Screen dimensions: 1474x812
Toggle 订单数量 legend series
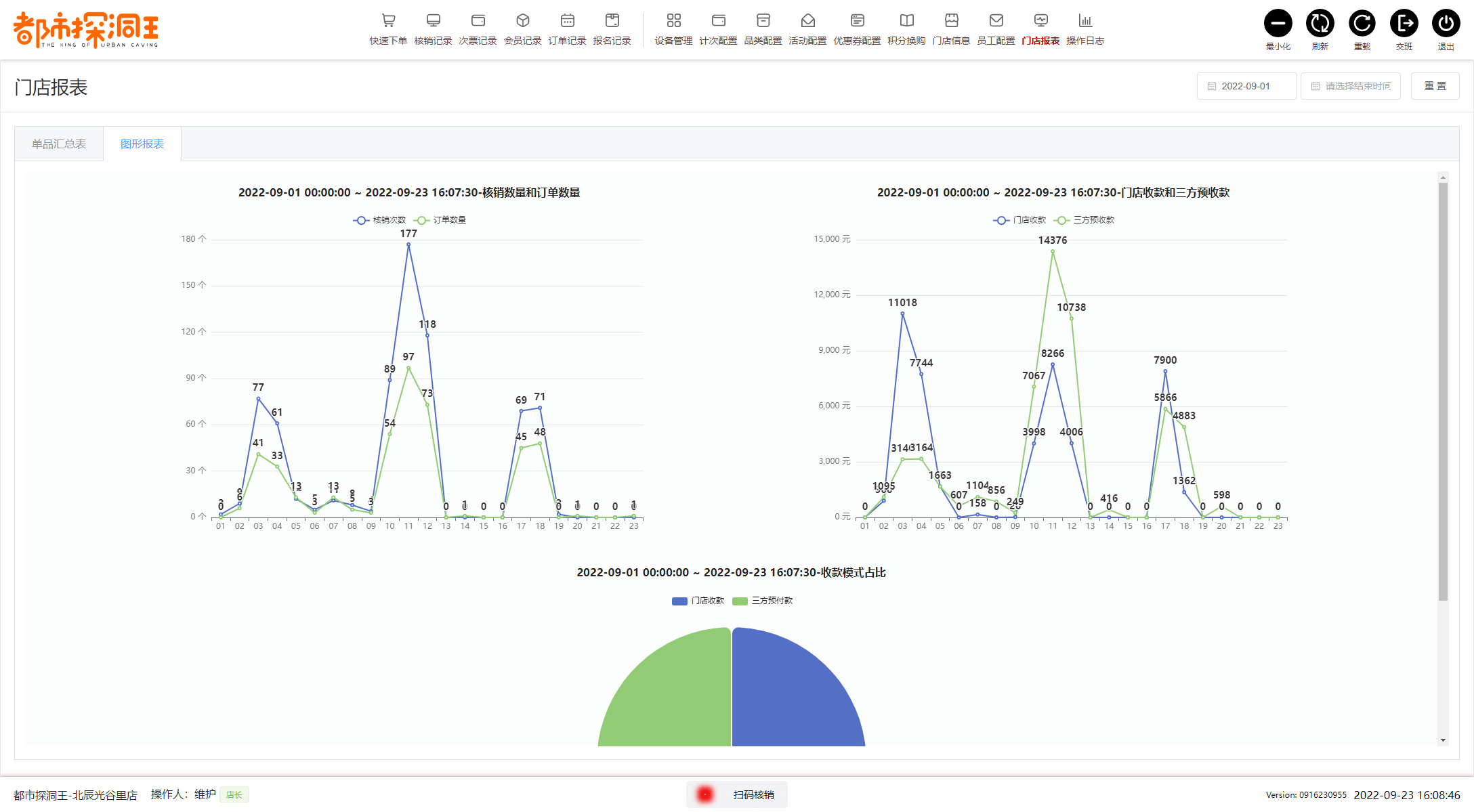click(440, 220)
